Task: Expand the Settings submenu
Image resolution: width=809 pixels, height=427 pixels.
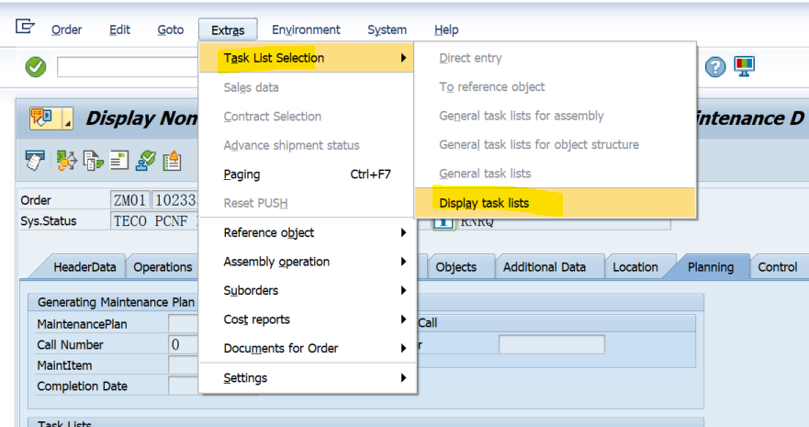Action: (306, 378)
